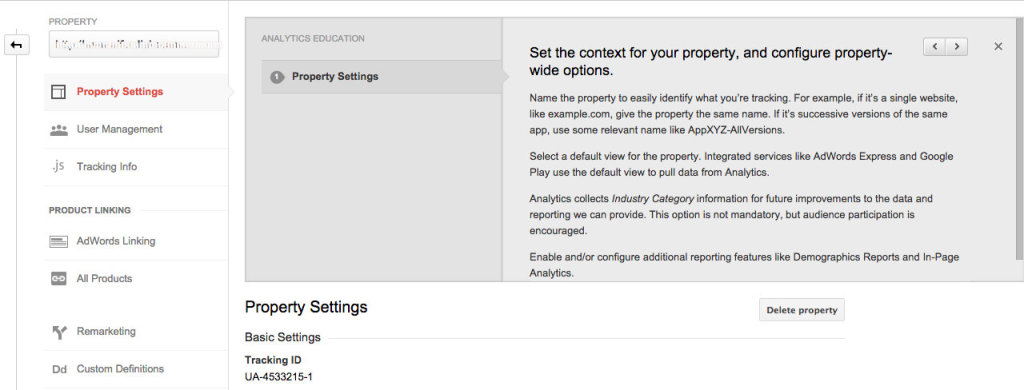The height and width of the screenshot is (390, 1024).
Task: Click the back arrow icon in the sidebar
Action: 17,45
